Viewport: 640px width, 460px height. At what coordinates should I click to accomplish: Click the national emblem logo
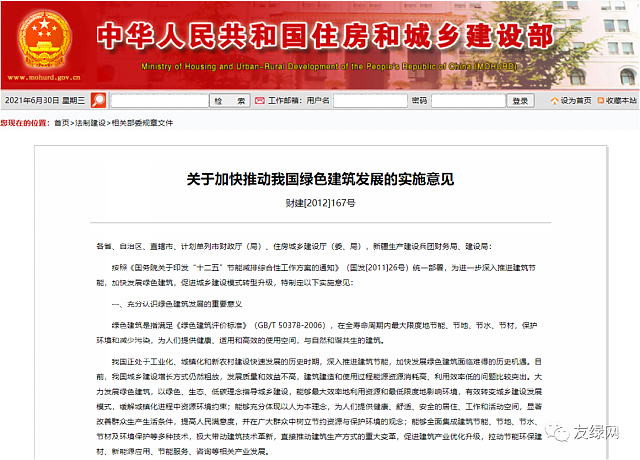pyautogui.click(x=44, y=40)
